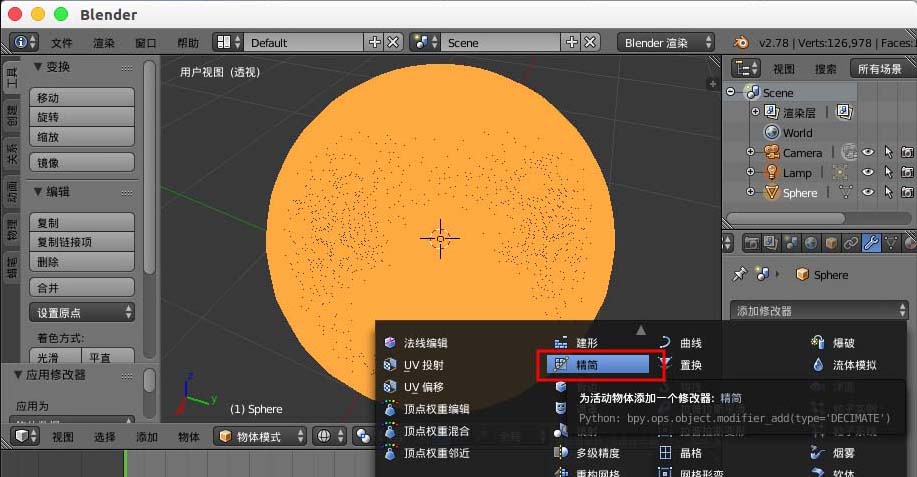Click the pivot point selector icon
Screen dimensions: 917x477
pos(363,436)
